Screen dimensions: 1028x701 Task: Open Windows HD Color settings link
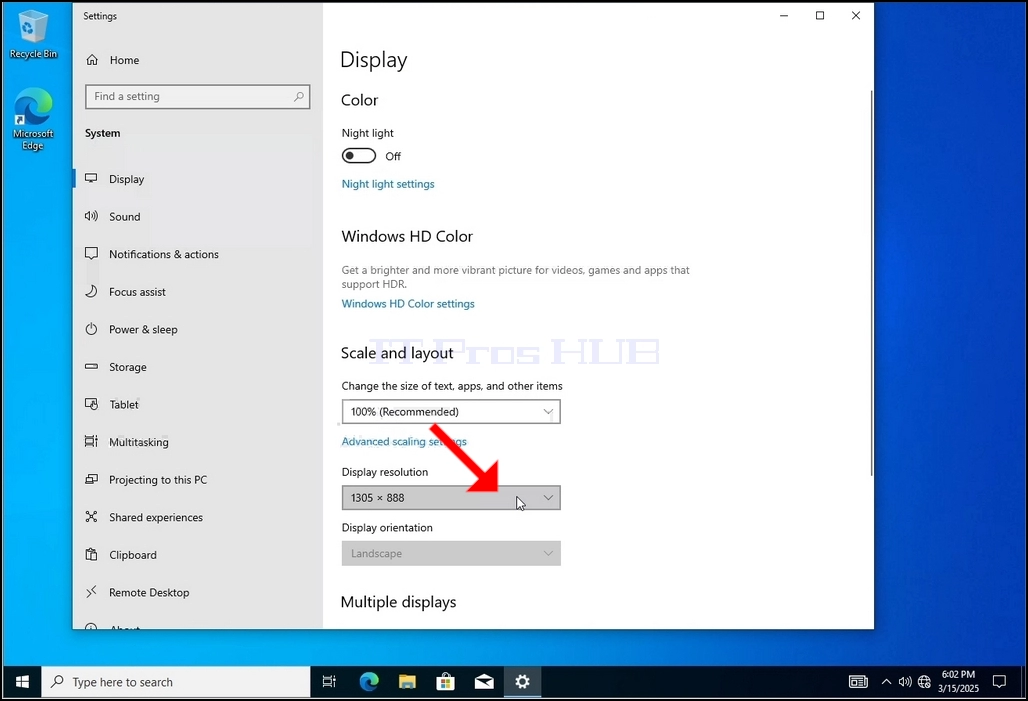[408, 304]
